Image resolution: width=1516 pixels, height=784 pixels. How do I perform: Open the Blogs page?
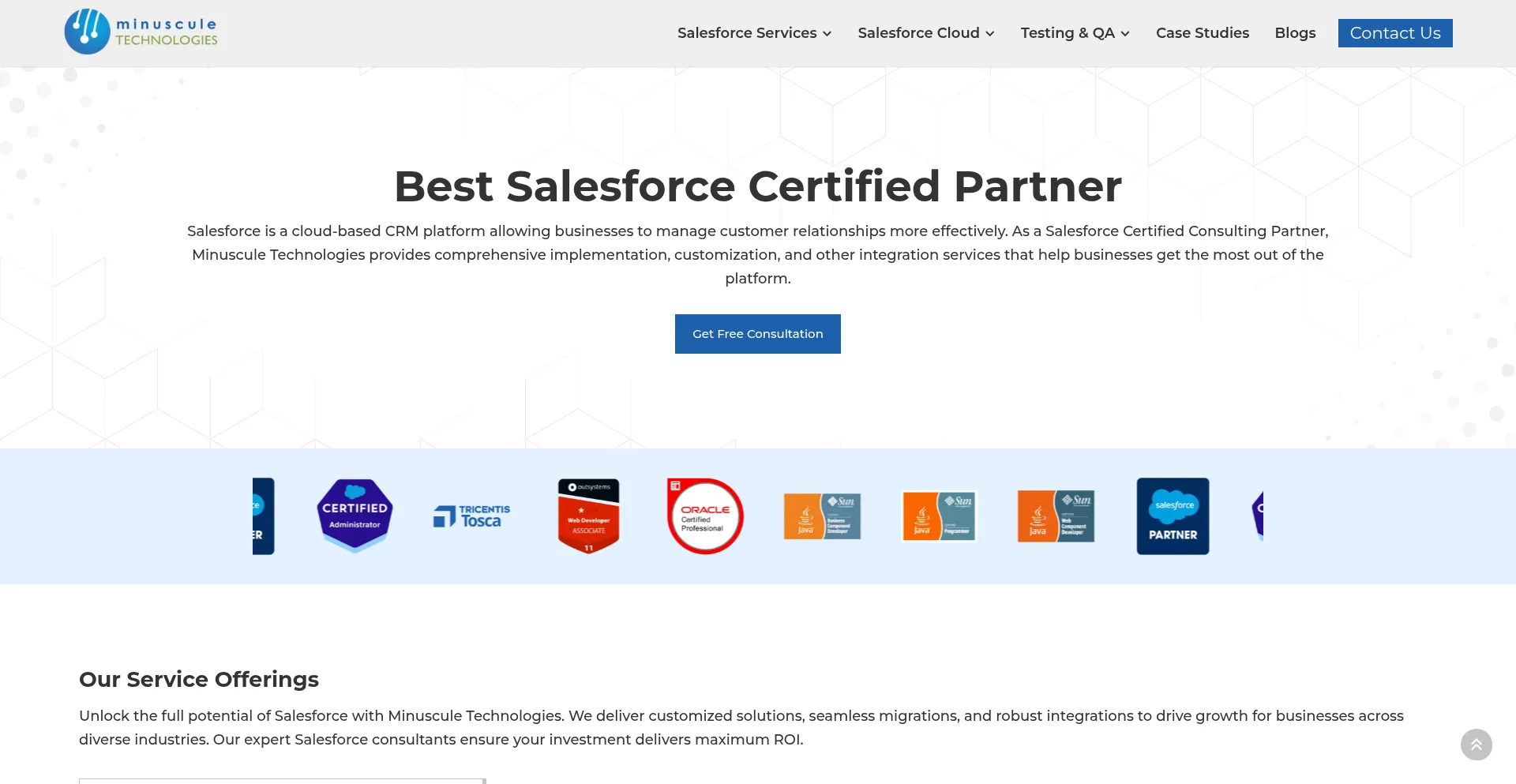click(1295, 33)
